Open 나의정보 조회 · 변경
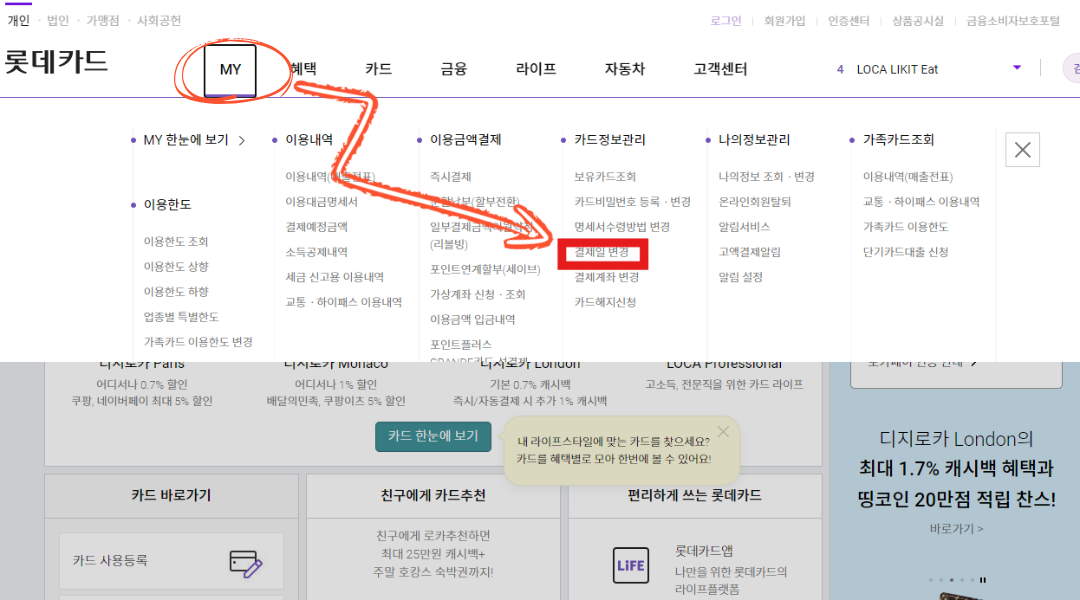Viewport: 1080px width, 600px height. [x=767, y=176]
